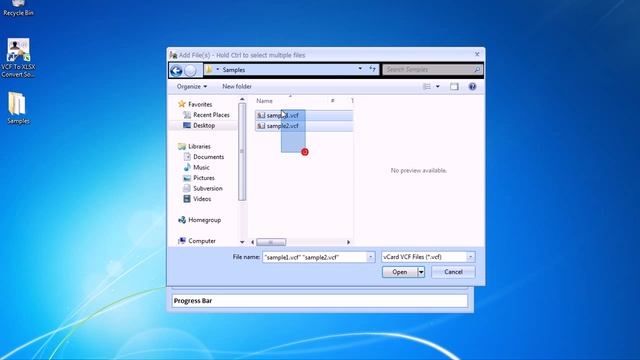Click the Libraries folder icon
640x360 pixels.
182,146
